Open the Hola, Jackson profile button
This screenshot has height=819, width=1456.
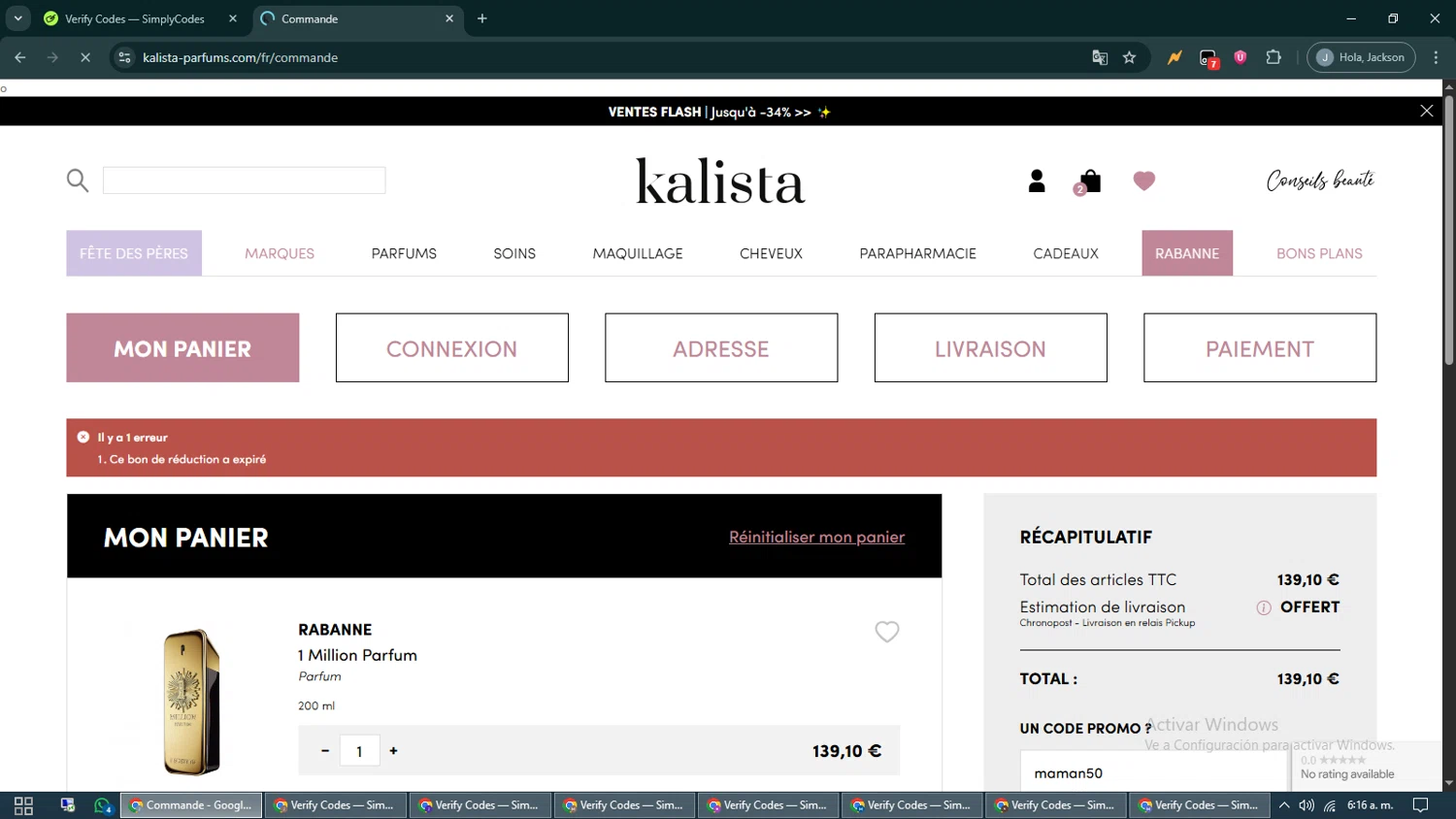tap(1361, 57)
